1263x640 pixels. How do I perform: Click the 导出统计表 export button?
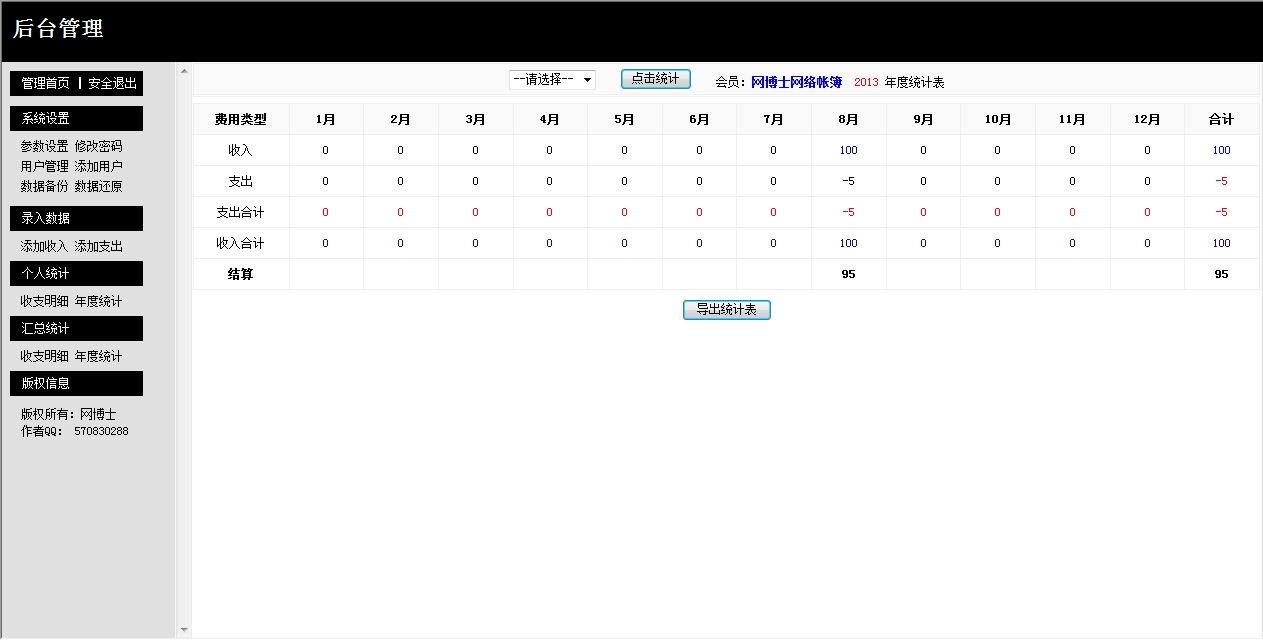[726, 310]
